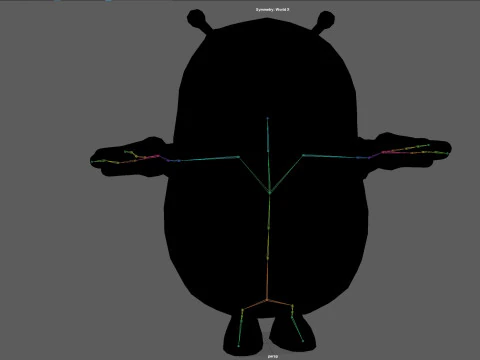Select the antenna tip on the viewer's right
480x360 pixels.
[326, 19]
